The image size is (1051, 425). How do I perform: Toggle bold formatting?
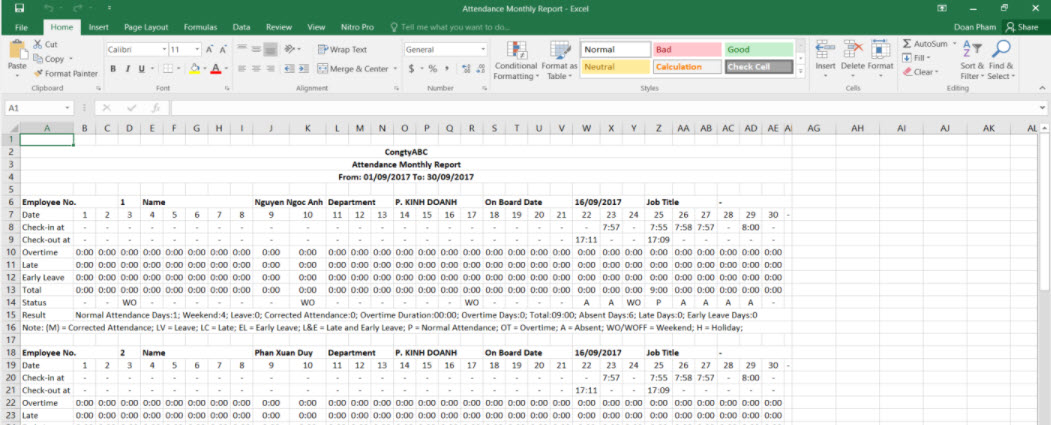click(x=113, y=69)
